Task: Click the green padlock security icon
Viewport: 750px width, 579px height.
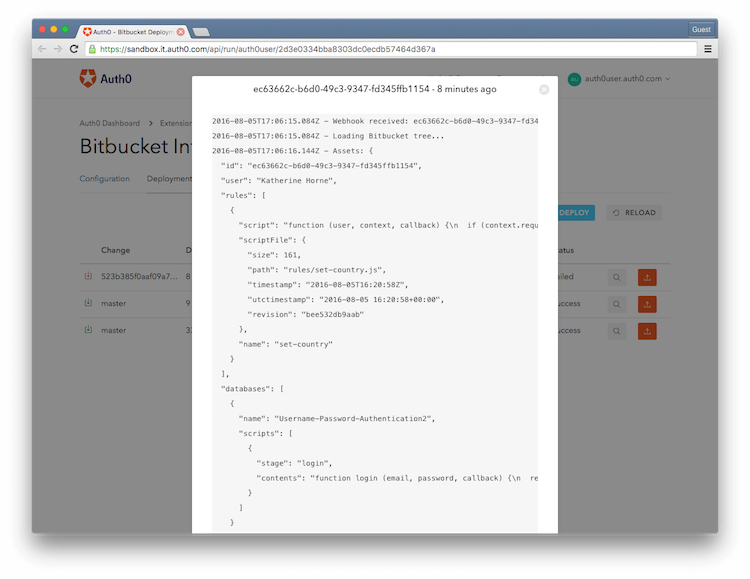Action: point(92,49)
